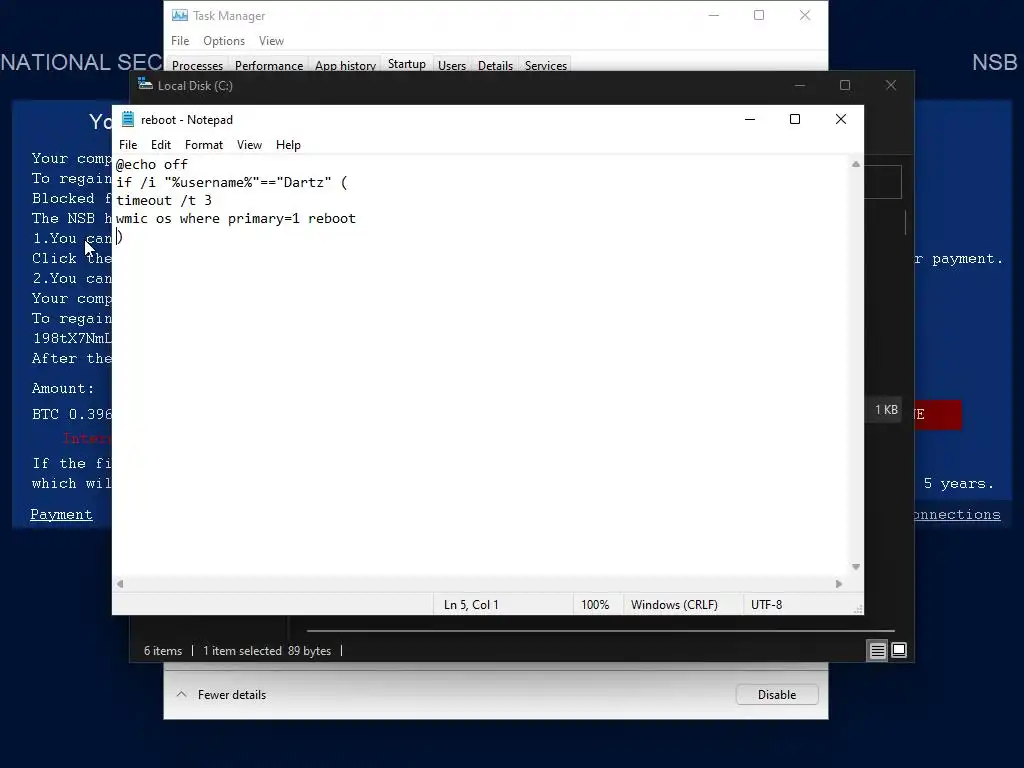The height and width of the screenshot is (768, 1024).
Task: Switch to Services tab in Task Manager
Action: 546,65
